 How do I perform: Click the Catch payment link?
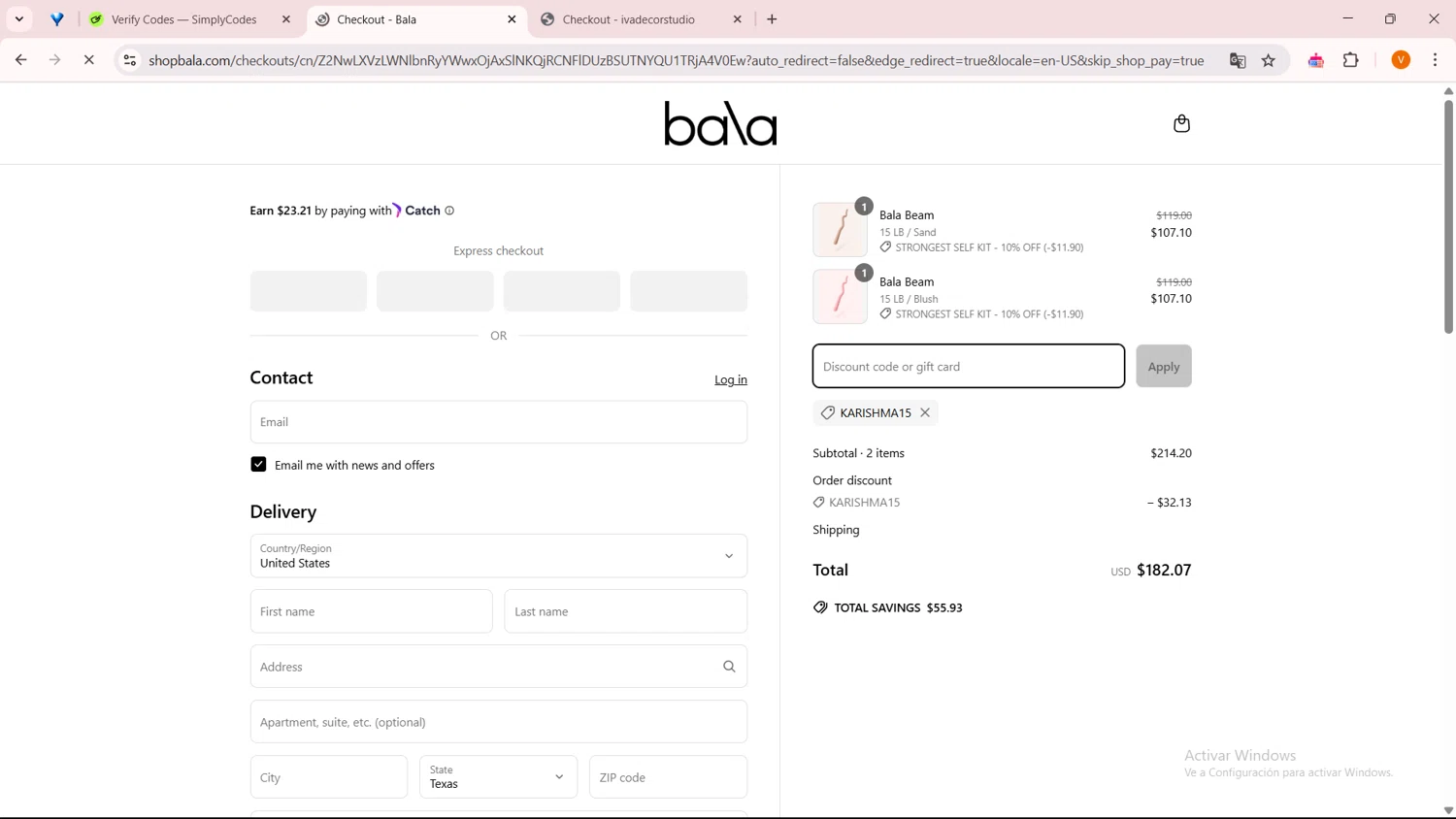coord(416,211)
